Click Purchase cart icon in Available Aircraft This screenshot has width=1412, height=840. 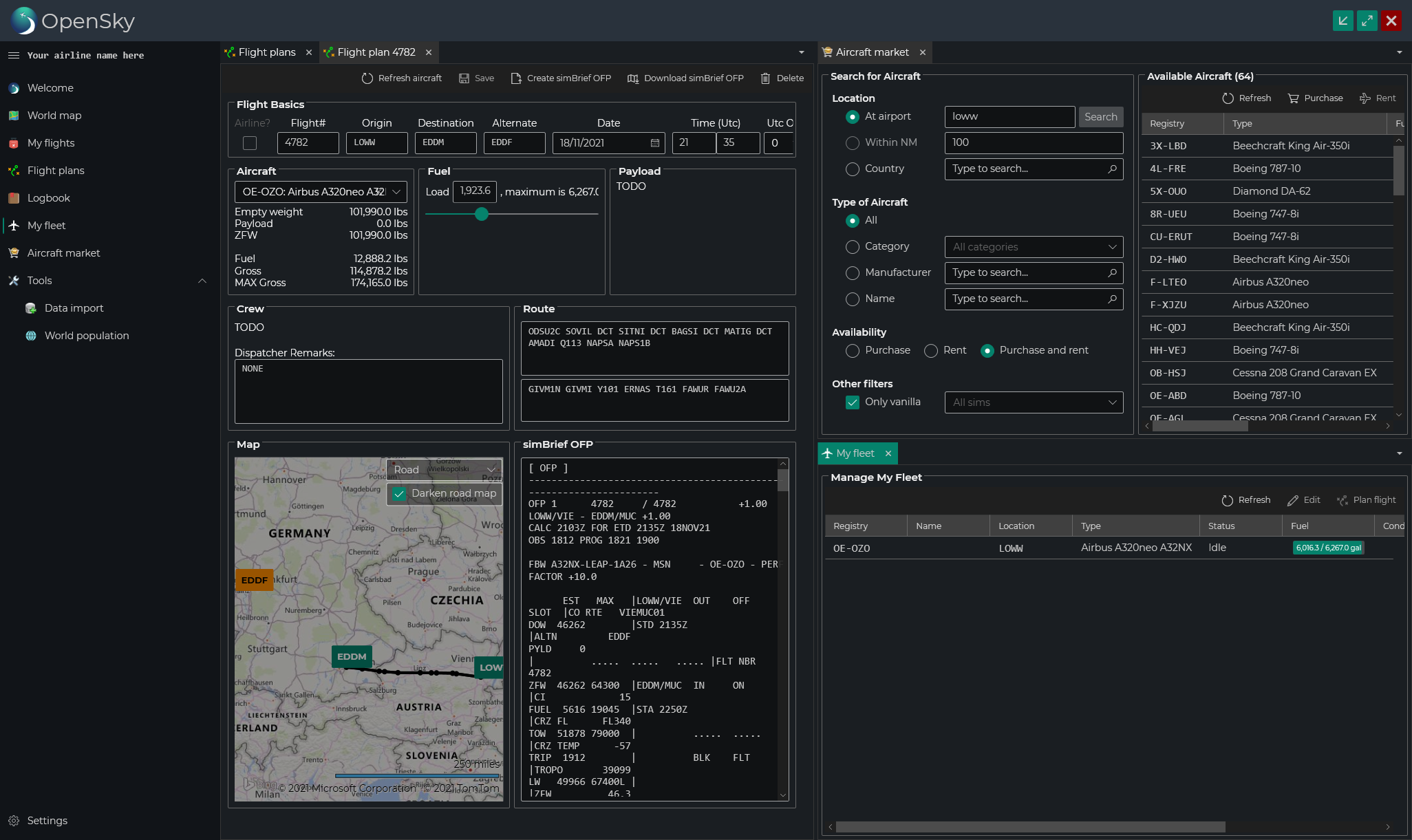(1294, 98)
